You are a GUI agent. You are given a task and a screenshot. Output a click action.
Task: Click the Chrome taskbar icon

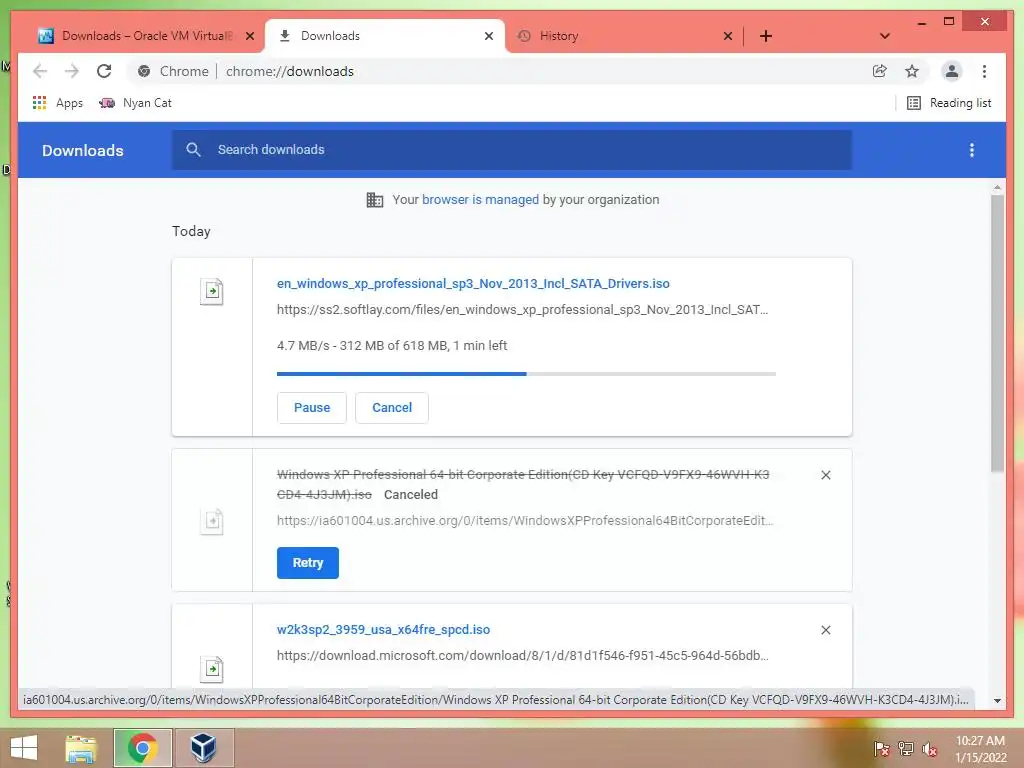click(142, 748)
